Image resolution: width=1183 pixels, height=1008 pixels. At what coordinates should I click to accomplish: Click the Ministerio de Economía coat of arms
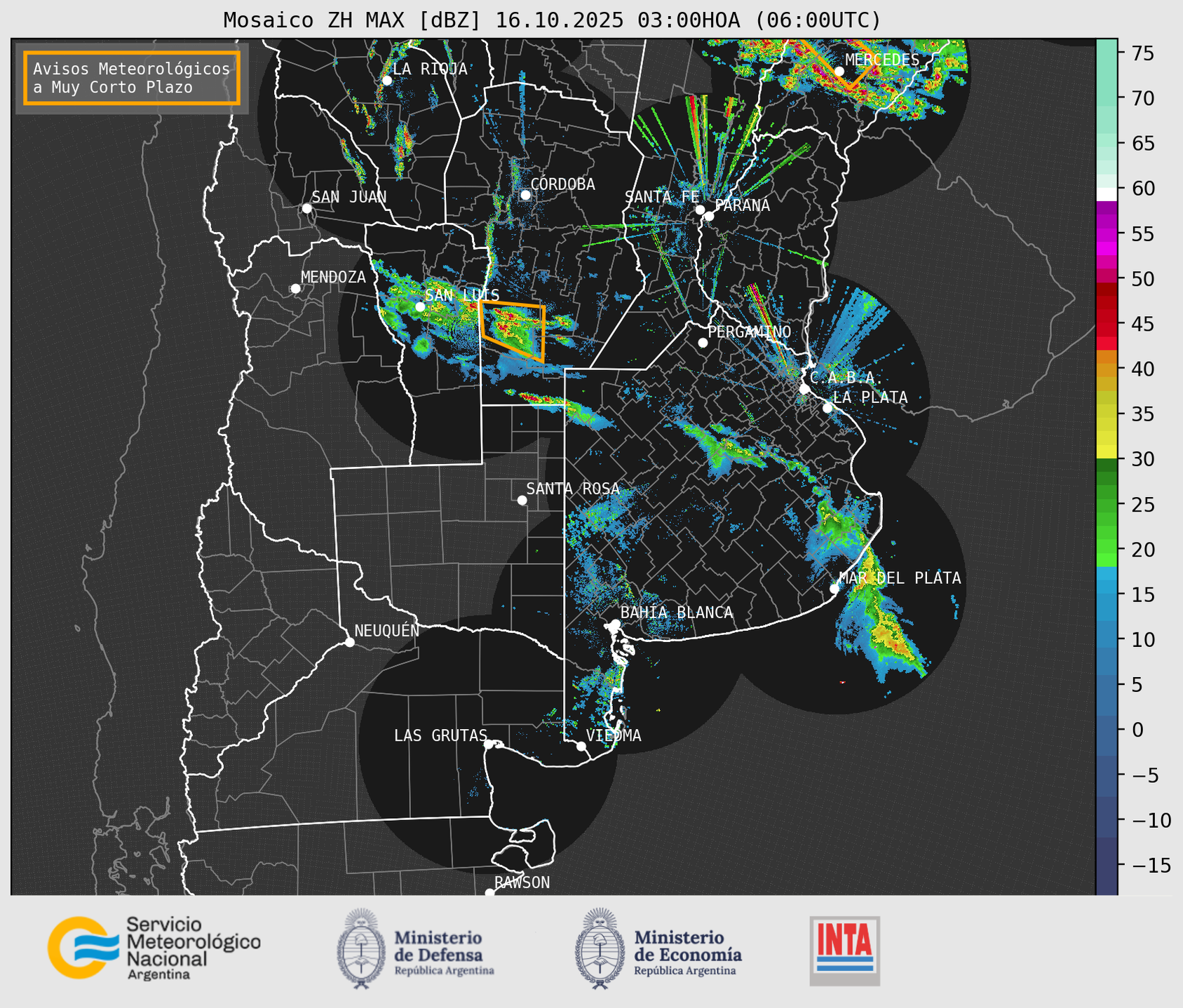tap(598, 948)
